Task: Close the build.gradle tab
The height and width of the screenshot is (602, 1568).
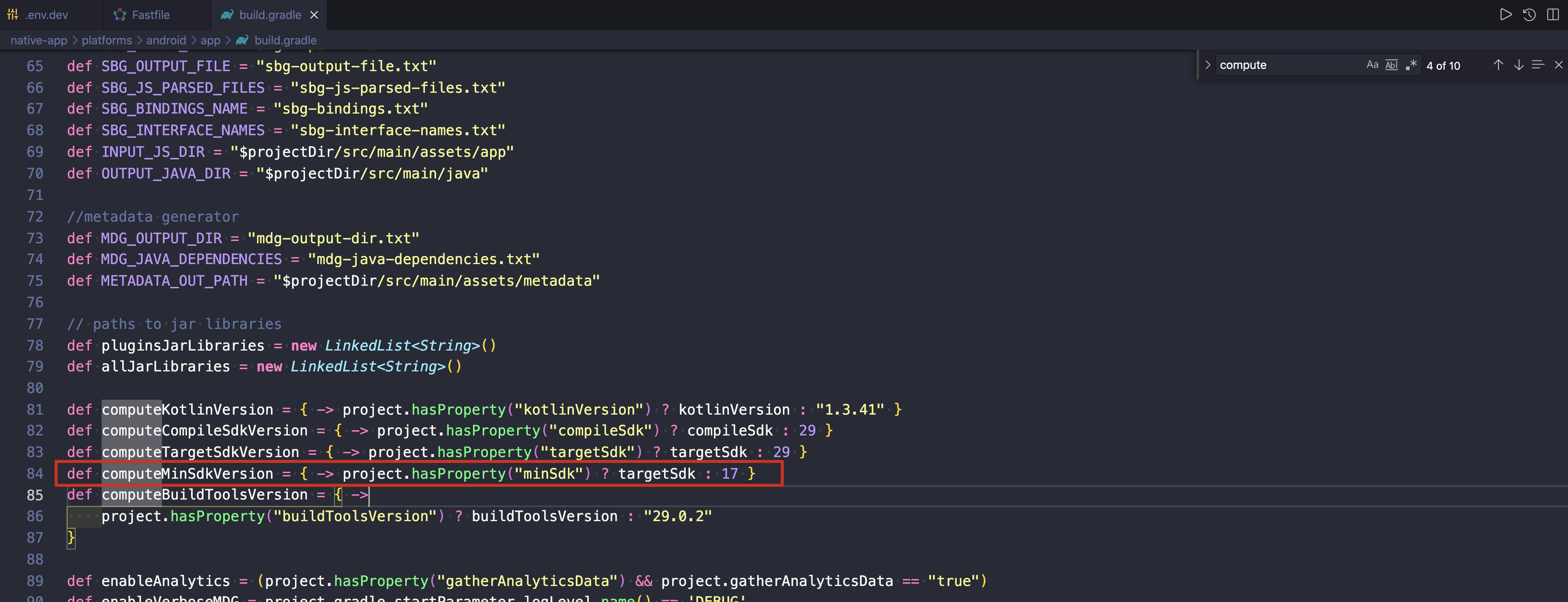Action: pos(314,15)
